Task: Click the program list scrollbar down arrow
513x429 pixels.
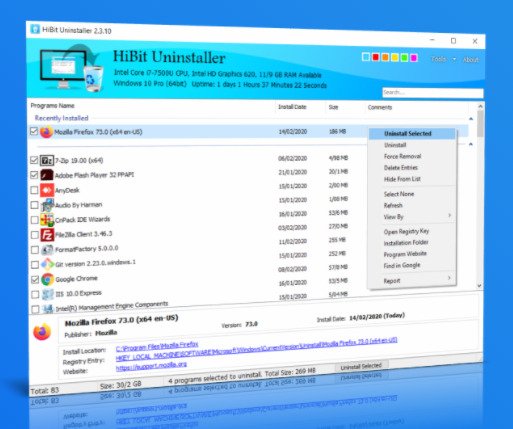Action: (x=479, y=286)
